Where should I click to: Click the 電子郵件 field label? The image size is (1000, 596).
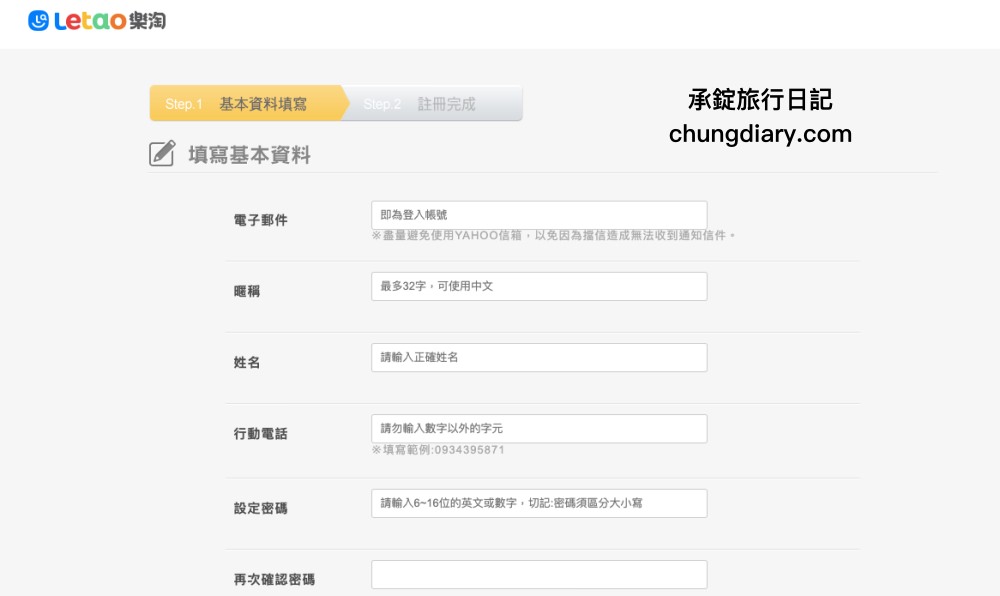tap(260, 220)
